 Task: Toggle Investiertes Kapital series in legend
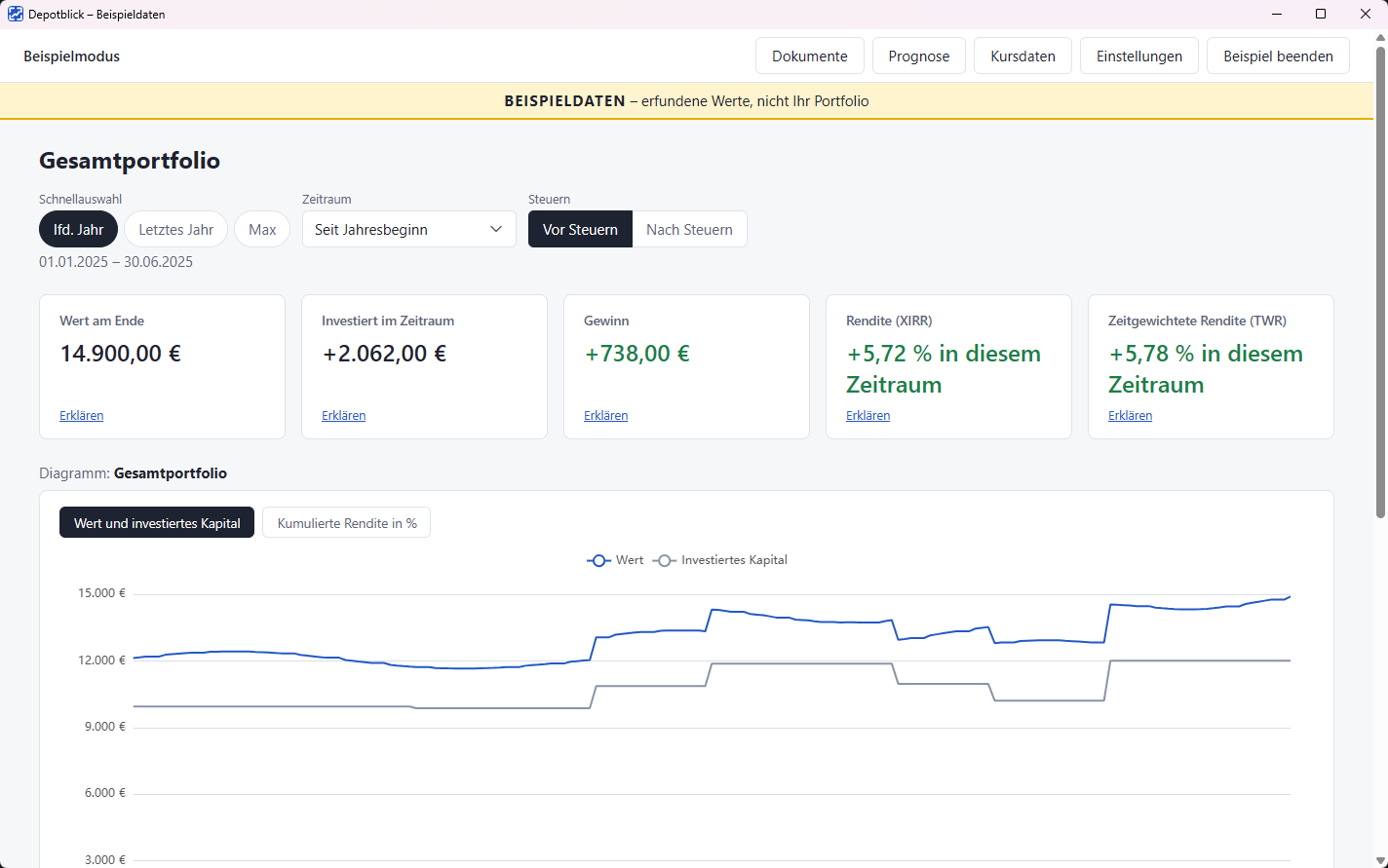coord(720,560)
